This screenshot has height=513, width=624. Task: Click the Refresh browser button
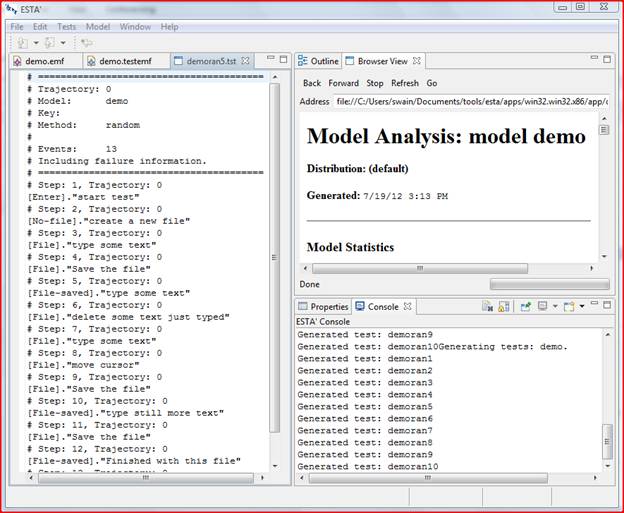(x=404, y=83)
